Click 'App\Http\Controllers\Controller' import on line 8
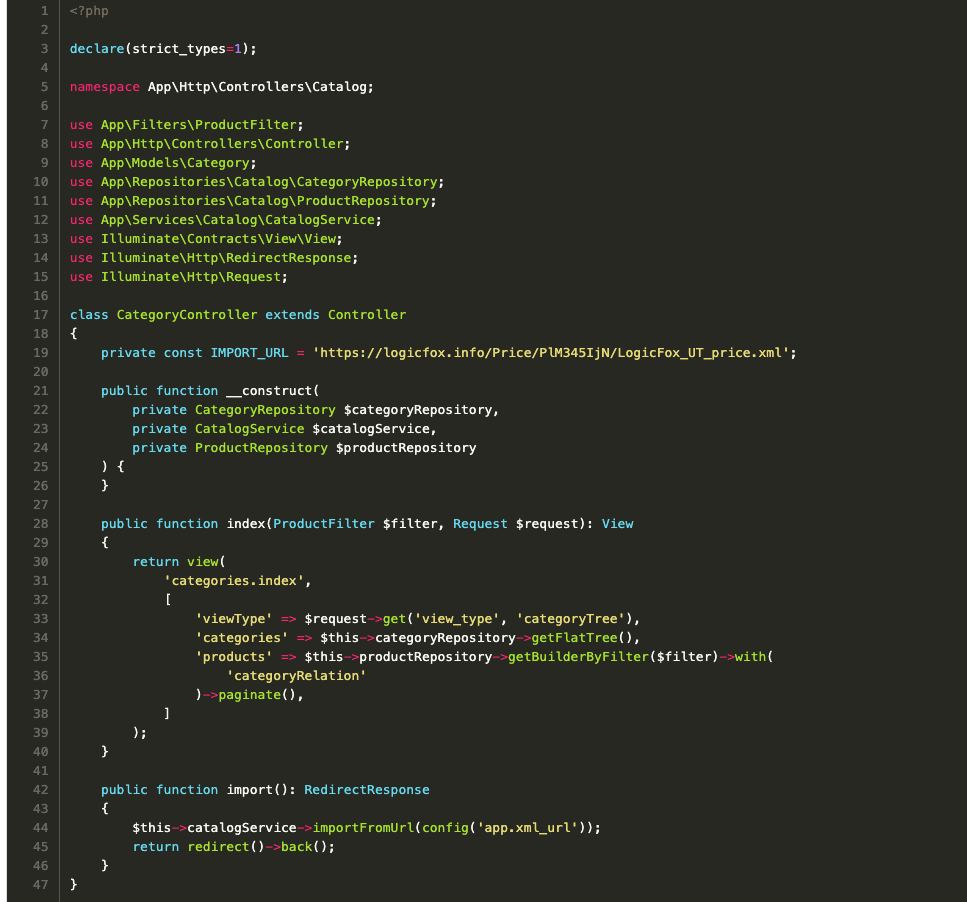Viewport: 967px width, 902px height. 222,144
